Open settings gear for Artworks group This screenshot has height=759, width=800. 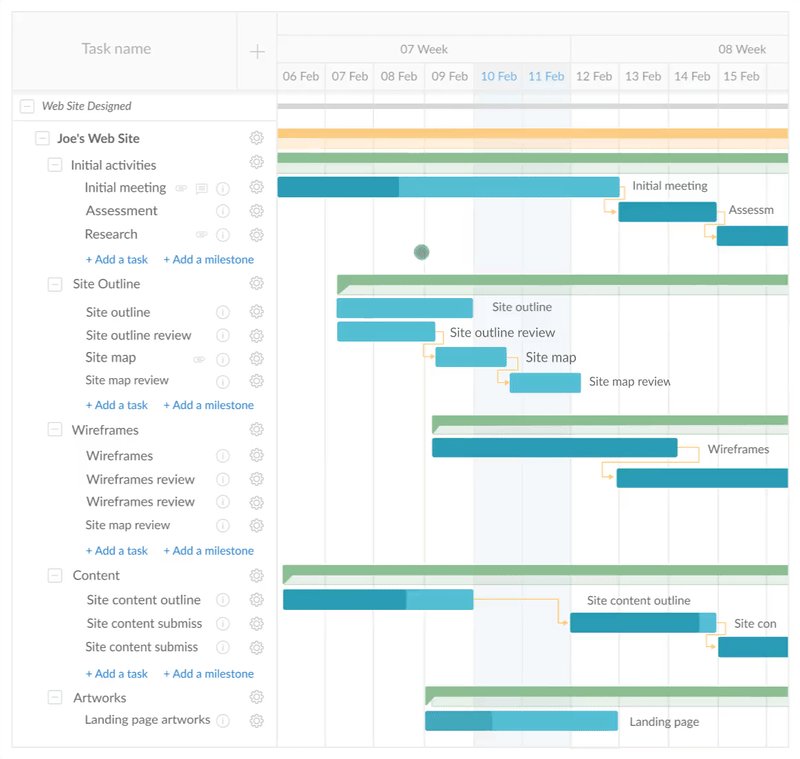[x=257, y=697]
